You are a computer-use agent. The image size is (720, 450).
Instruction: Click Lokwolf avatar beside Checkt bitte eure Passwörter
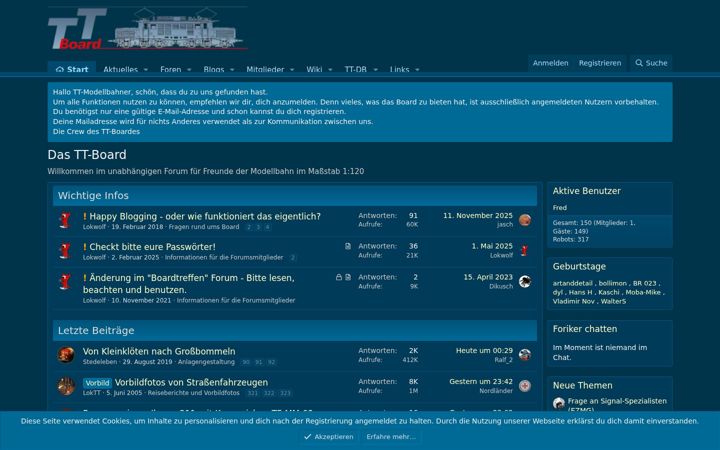(66, 251)
